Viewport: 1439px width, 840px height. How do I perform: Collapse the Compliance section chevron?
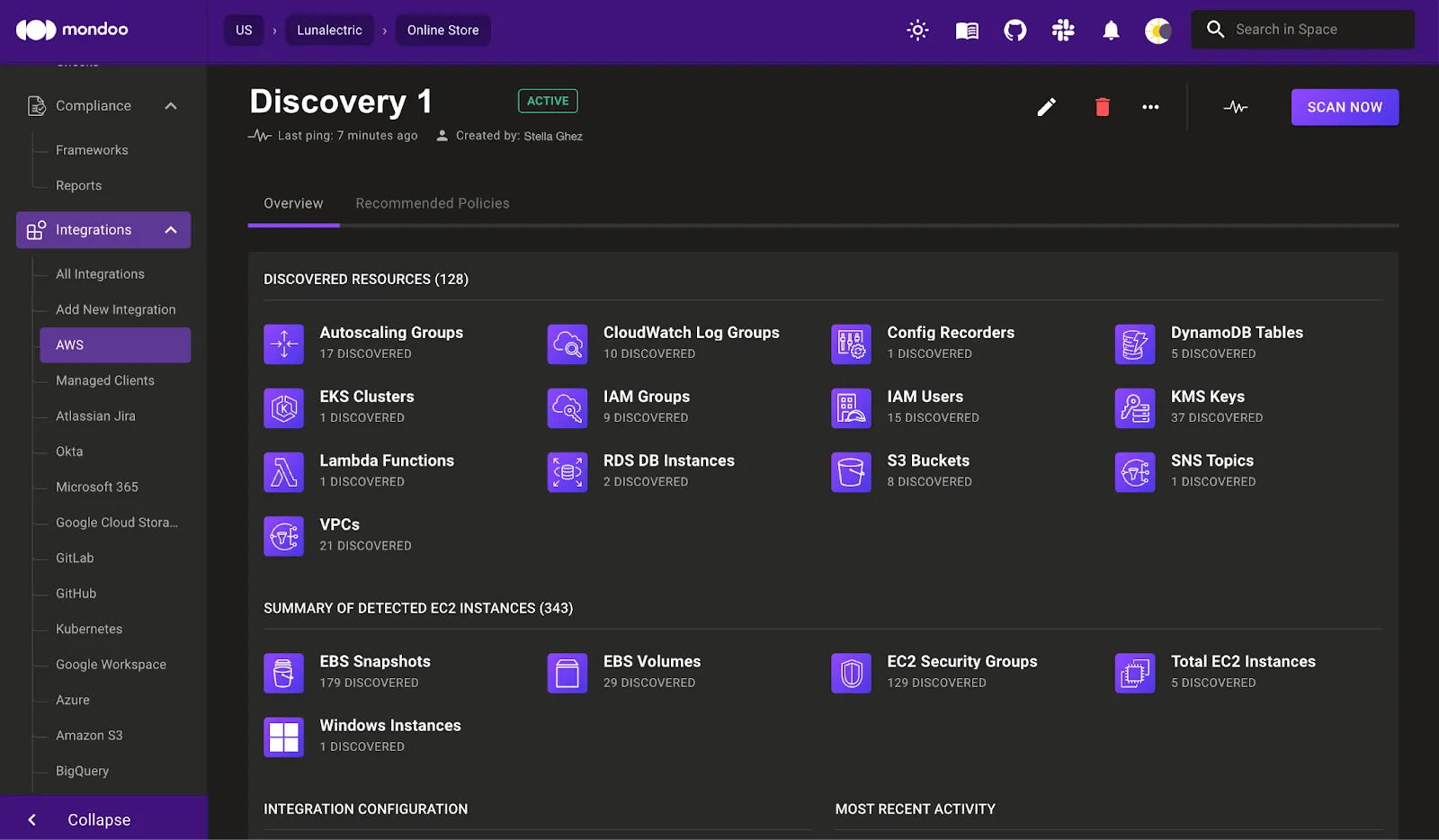[171, 106]
